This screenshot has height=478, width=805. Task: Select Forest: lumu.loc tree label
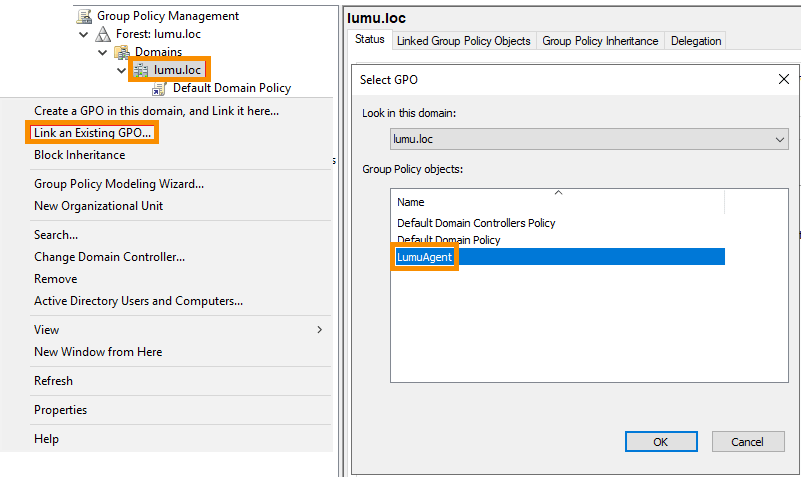coord(158,34)
